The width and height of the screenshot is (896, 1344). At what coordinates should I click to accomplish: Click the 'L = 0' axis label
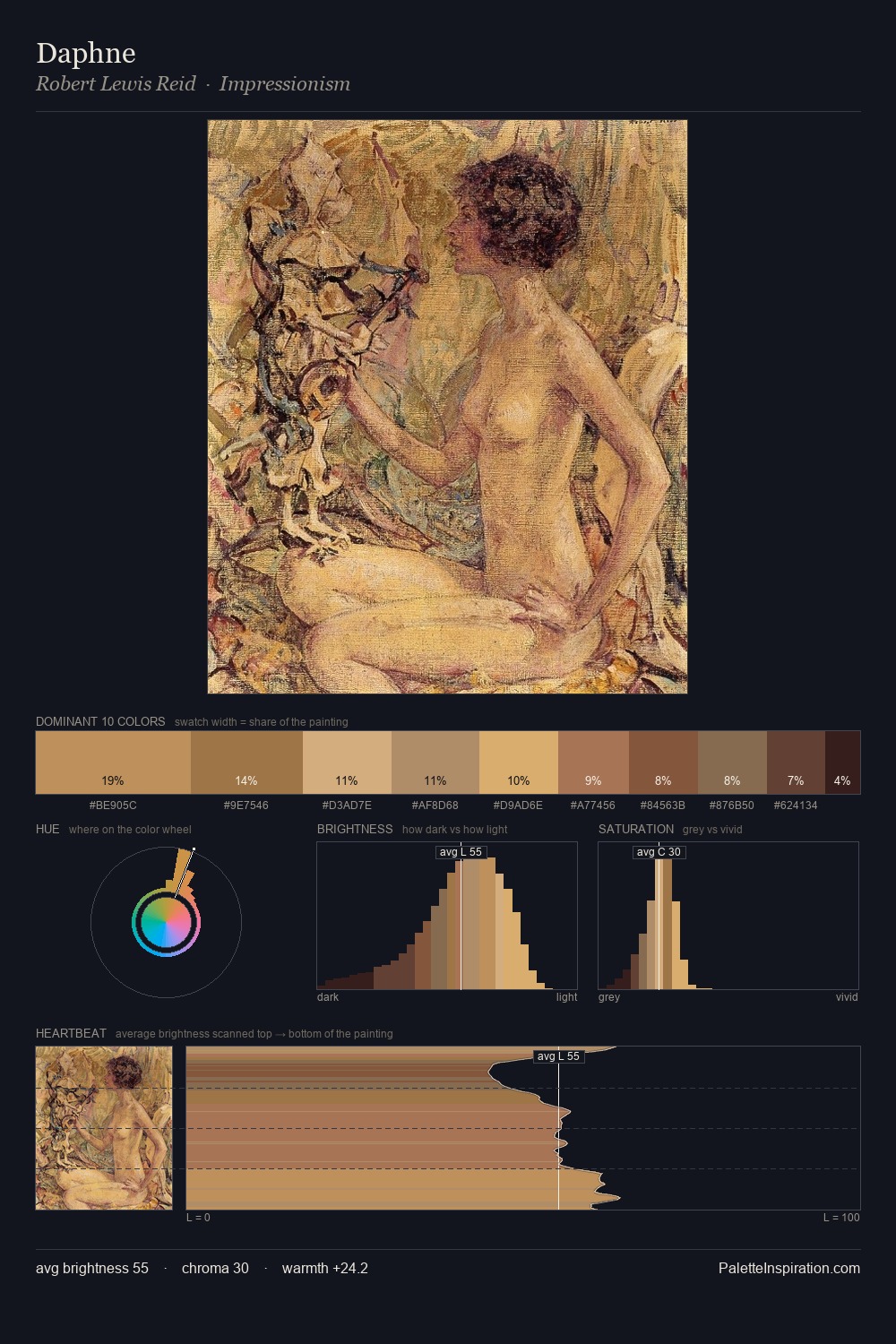click(198, 1217)
